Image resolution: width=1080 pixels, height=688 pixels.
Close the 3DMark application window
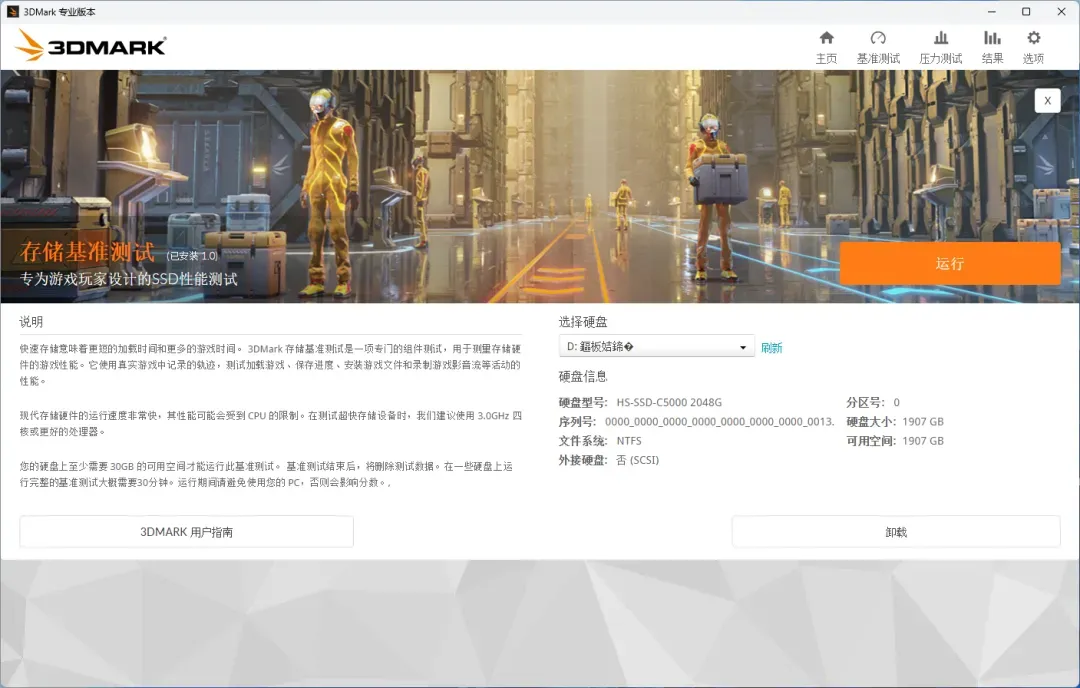[1061, 11]
